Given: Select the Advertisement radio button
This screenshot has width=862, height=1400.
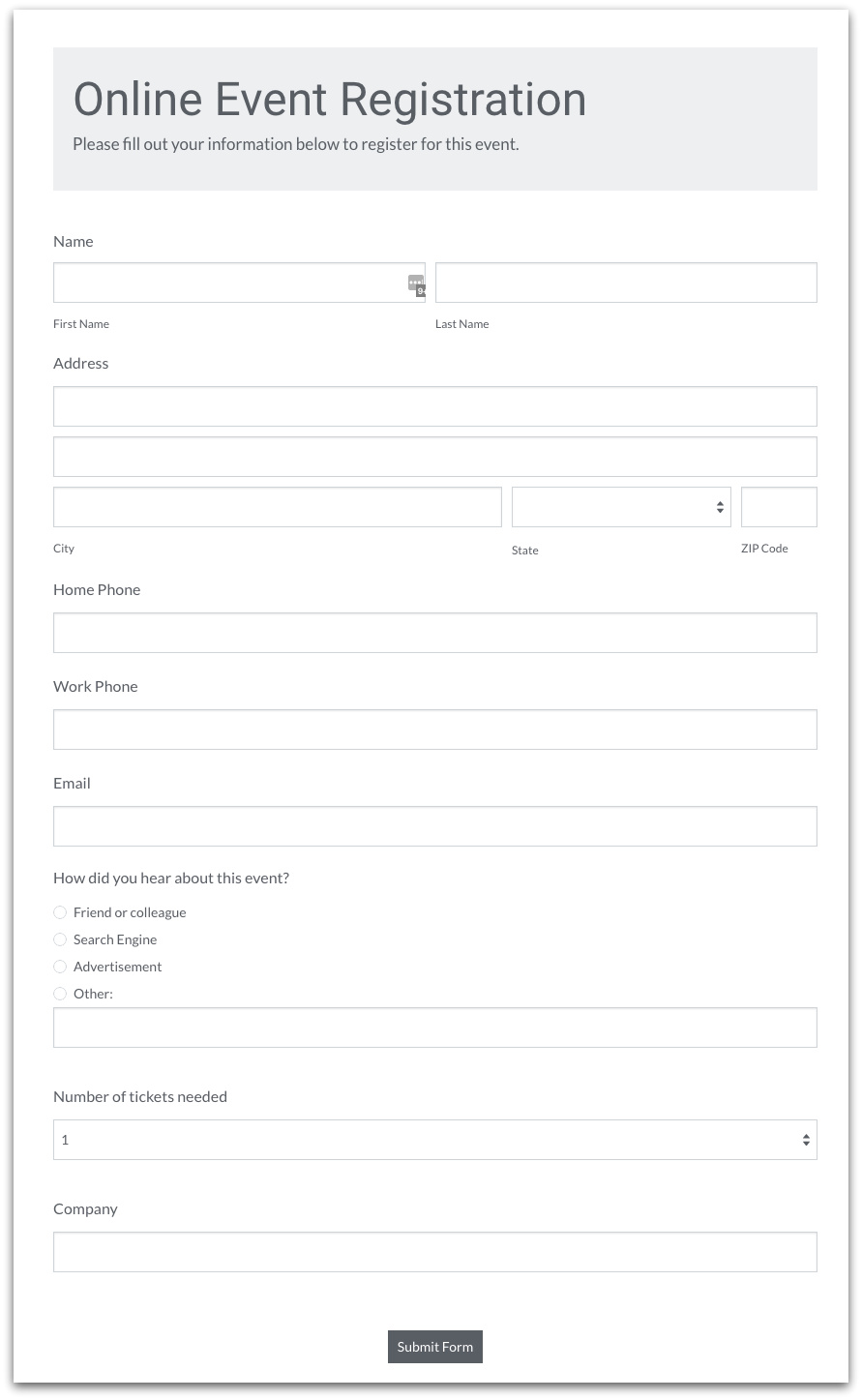Looking at the screenshot, I should [x=60, y=967].
